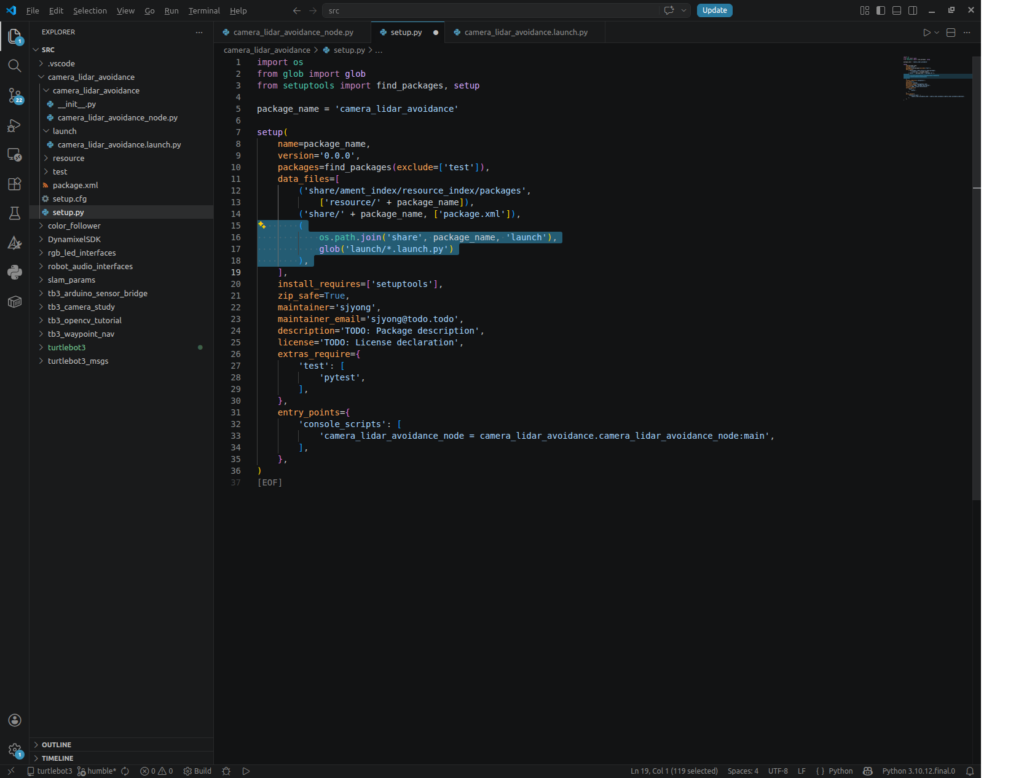
Task: Toggle the Secondary Side Bar visibility
Action: tap(913, 10)
